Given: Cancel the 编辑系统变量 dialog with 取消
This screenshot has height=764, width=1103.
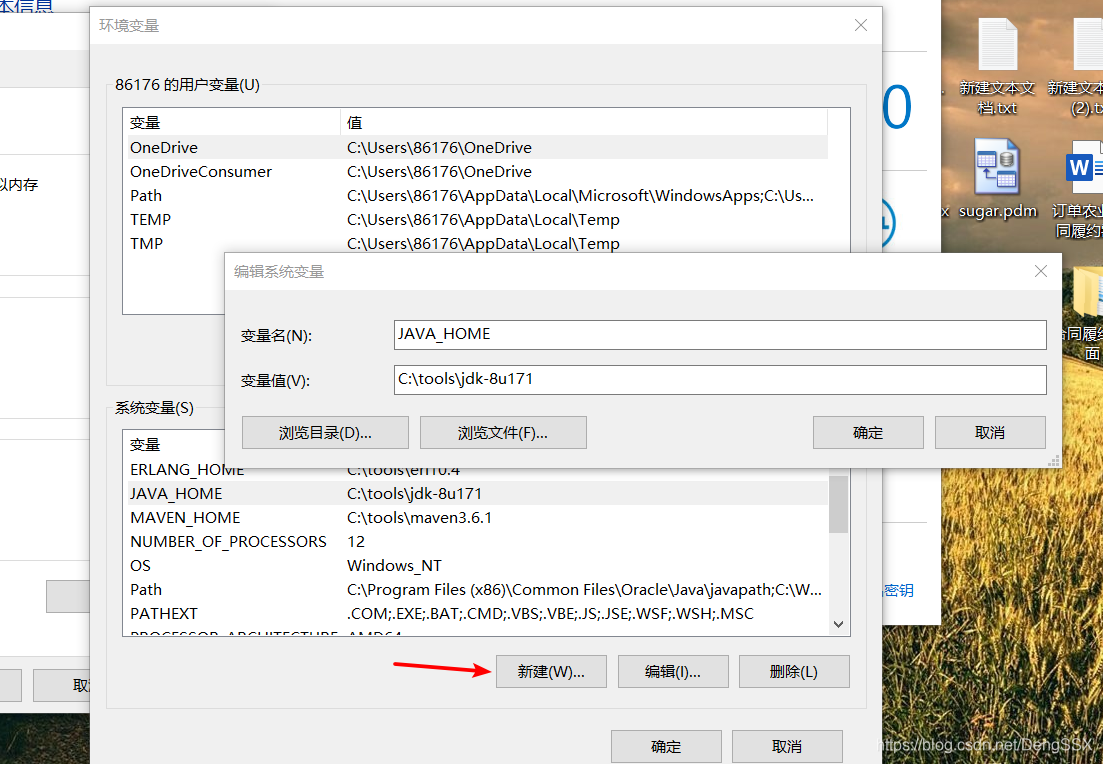Looking at the screenshot, I should tap(990, 433).
